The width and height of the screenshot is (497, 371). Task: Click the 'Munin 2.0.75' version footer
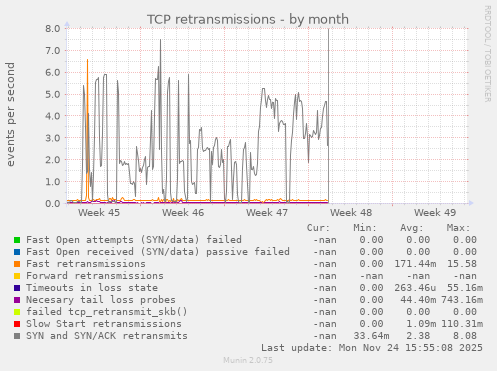point(248,360)
